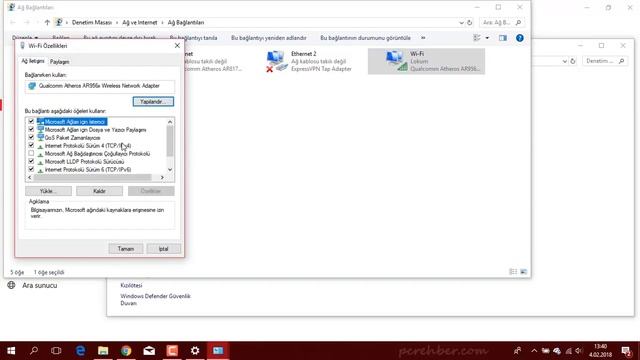Enable Microsoft Ağ Bağdaştırıcısı Çoğullayıcı Protokolü
Screen dimensions: 640x360
[x=31, y=153]
